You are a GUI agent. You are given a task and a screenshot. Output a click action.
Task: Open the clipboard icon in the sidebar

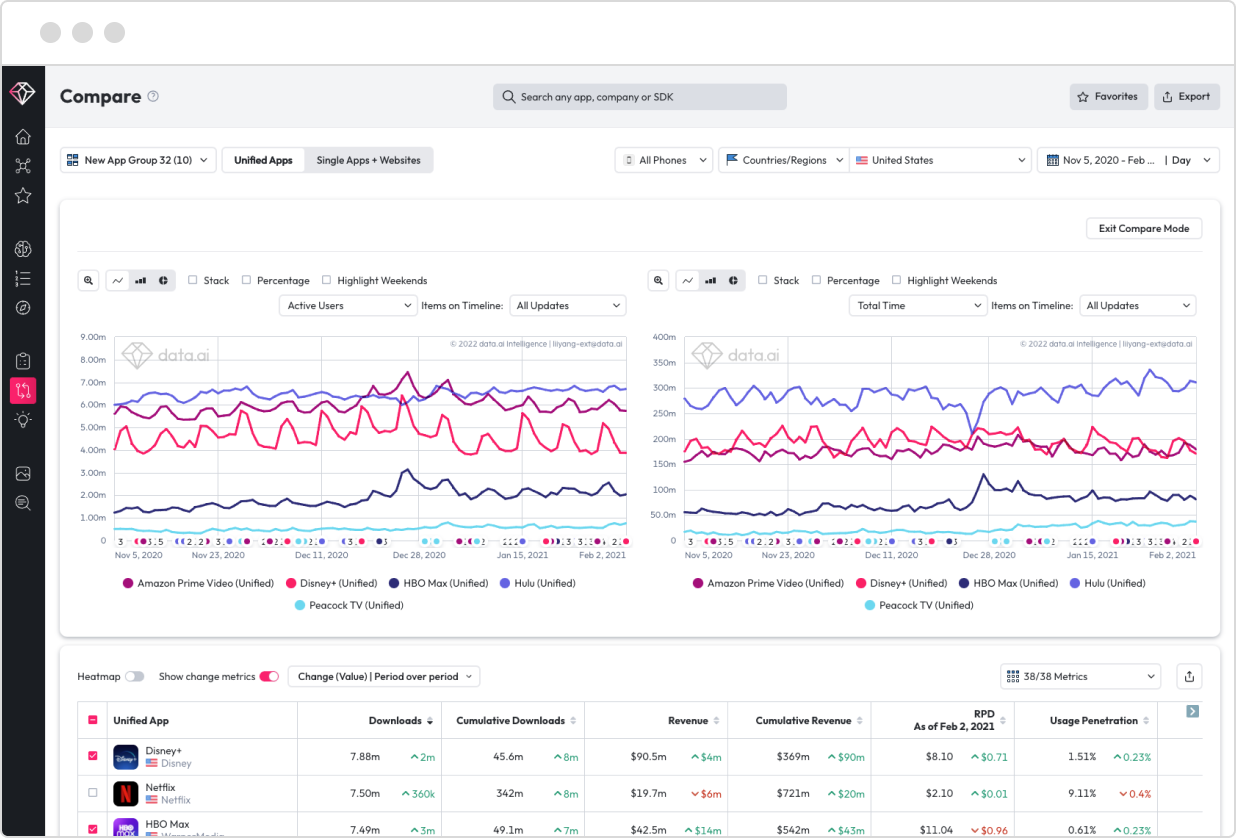(23, 361)
